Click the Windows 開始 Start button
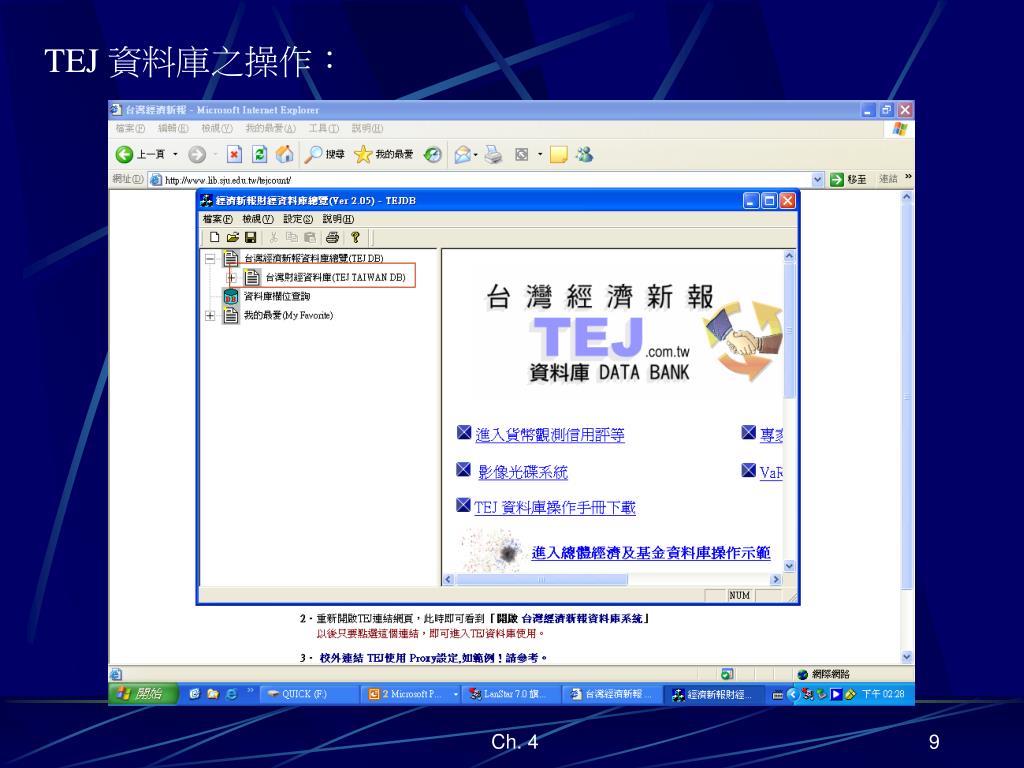1024x768 pixels. [x=143, y=694]
